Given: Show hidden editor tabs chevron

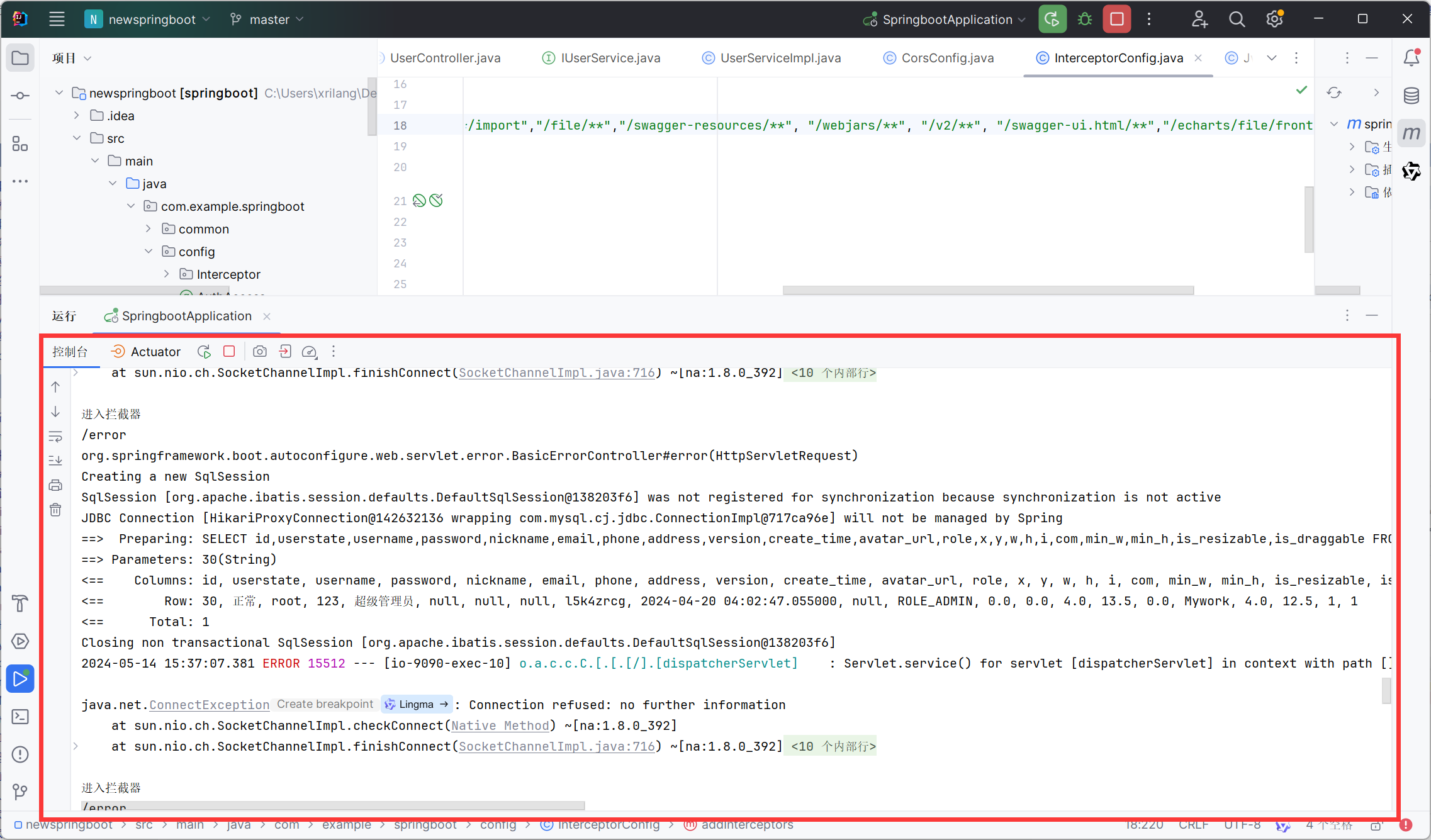Looking at the screenshot, I should (1272, 58).
